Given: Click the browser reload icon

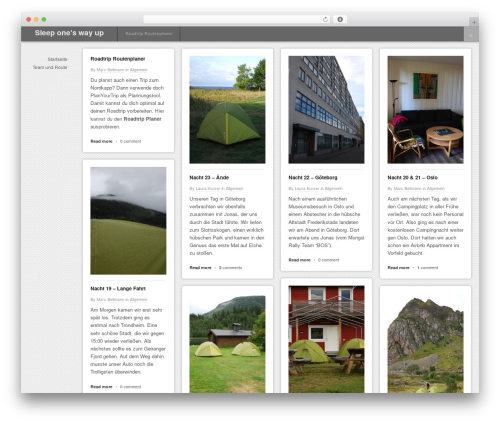Looking at the screenshot, I should (325, 20).
